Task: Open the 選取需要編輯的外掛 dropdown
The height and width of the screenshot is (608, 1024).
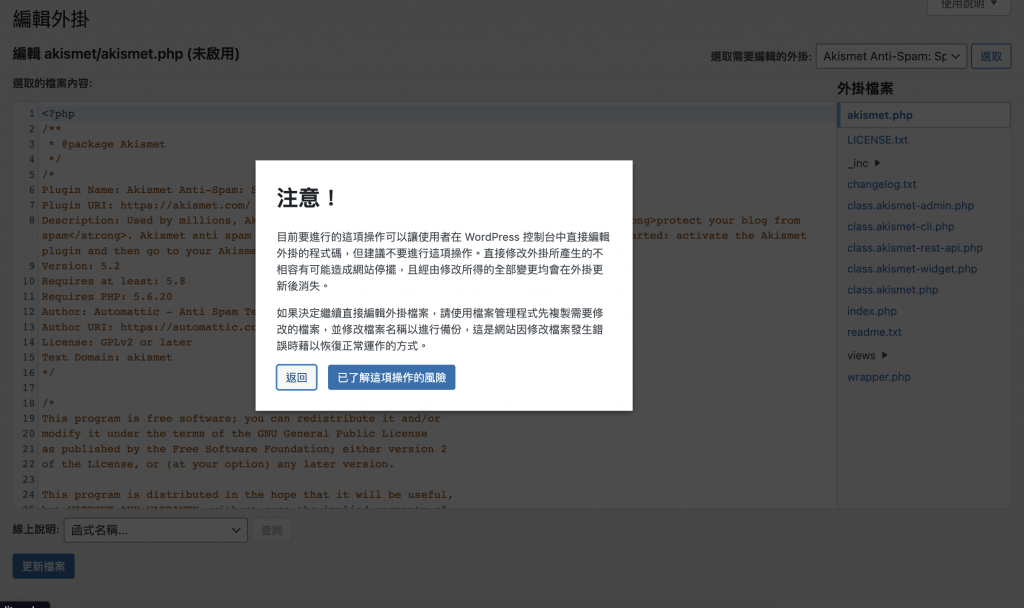Action: [x=891, y=57]
